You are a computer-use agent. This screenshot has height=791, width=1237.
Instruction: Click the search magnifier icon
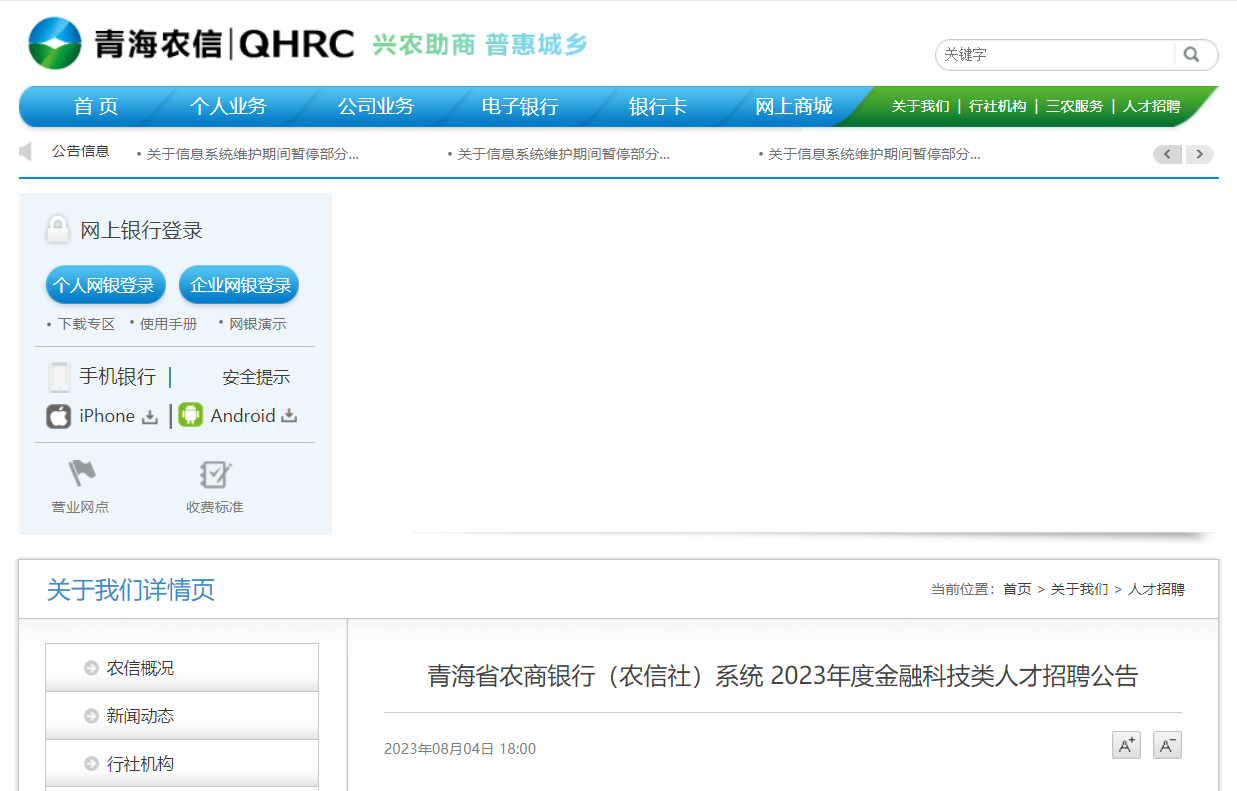tap(1191, 55)
